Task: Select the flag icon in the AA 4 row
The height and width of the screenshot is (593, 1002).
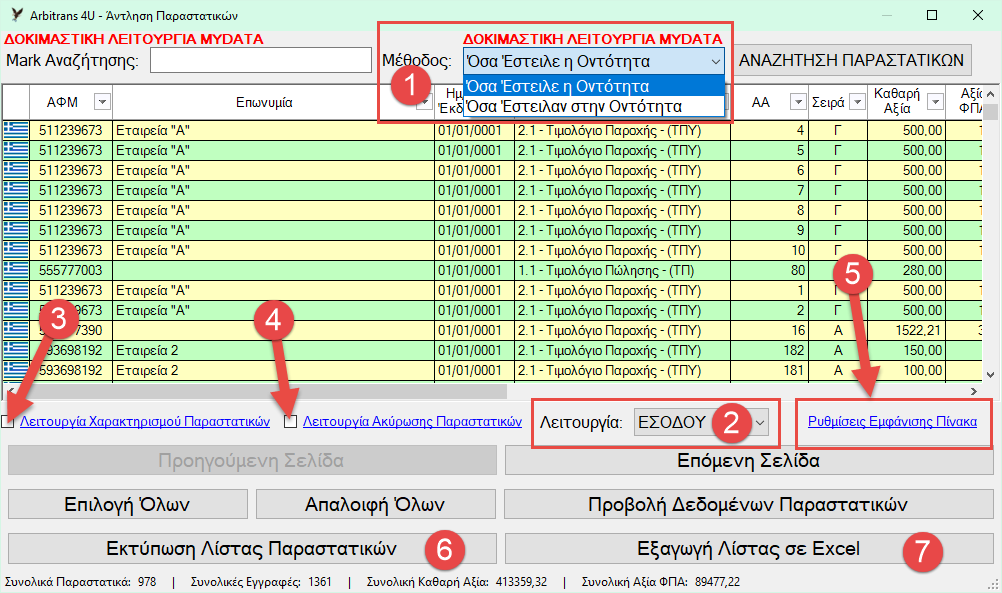Action: (16, 130)
